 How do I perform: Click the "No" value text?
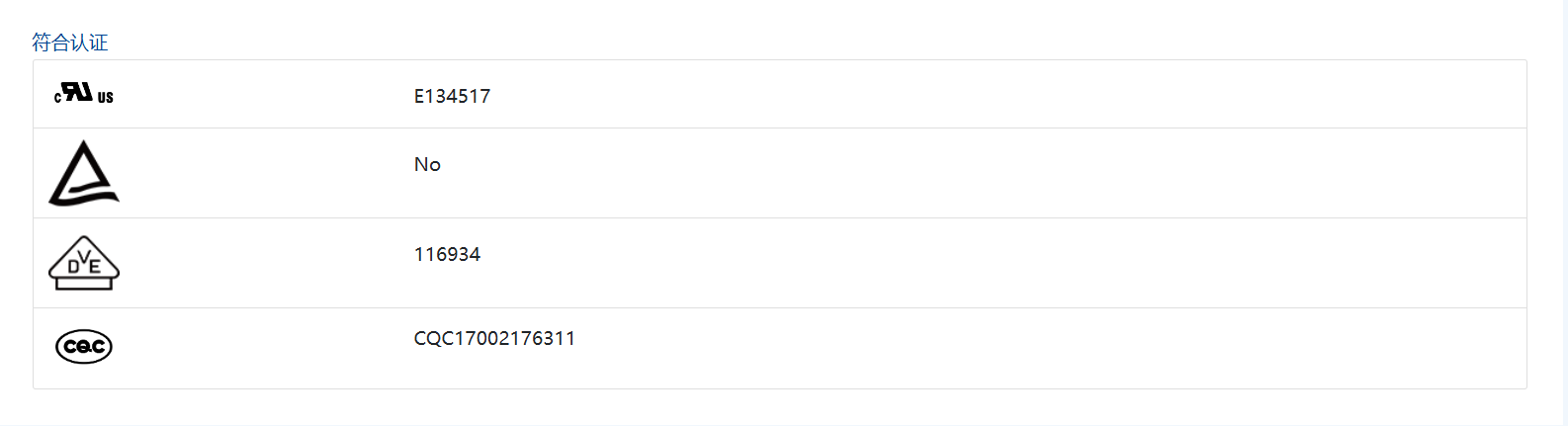point(427,164)
